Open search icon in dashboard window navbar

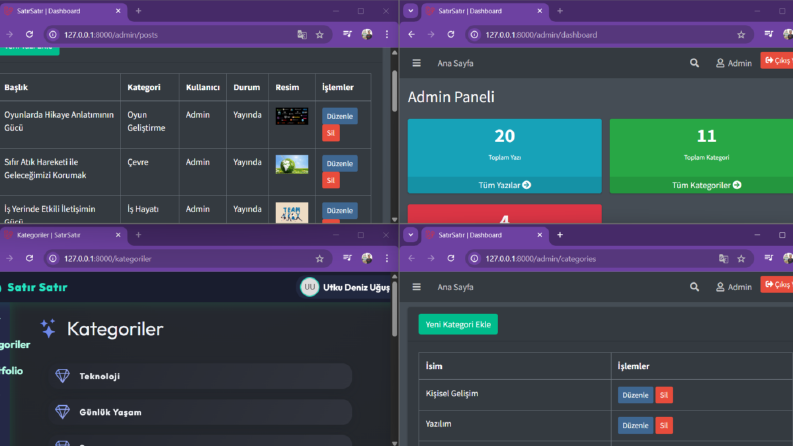(x=694, y=63)
